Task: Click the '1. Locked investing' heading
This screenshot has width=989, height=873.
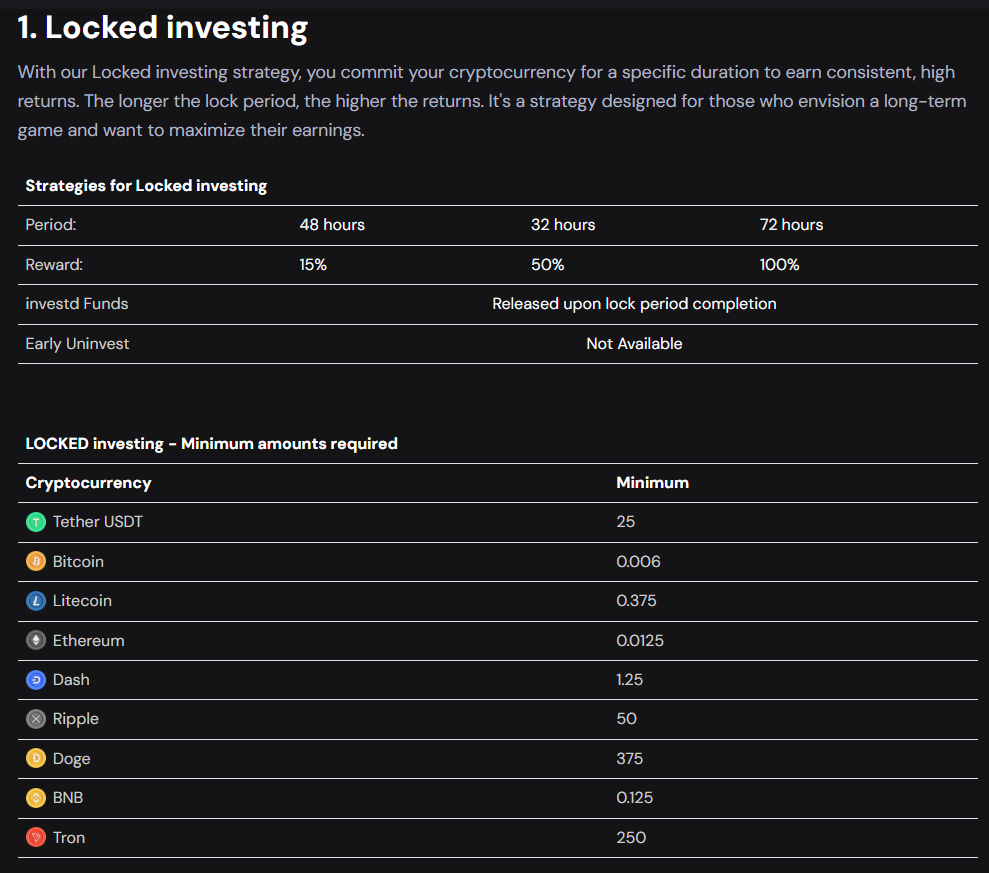Action: click(x=163, y=28)
